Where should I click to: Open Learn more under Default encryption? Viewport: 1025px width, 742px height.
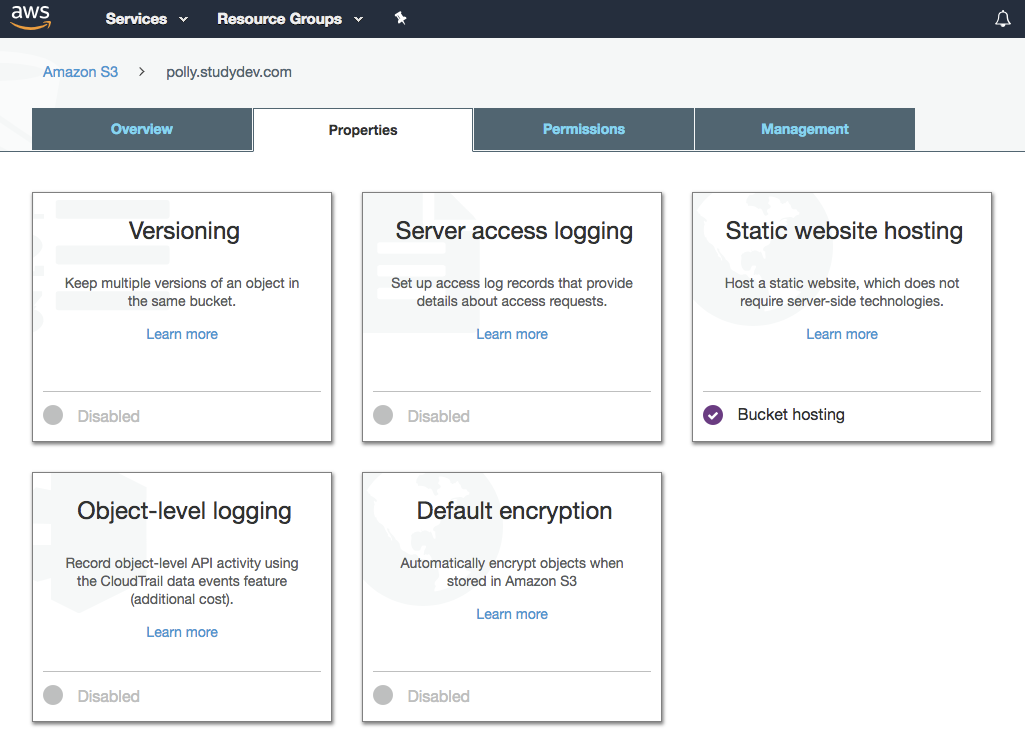pos(512,614)
